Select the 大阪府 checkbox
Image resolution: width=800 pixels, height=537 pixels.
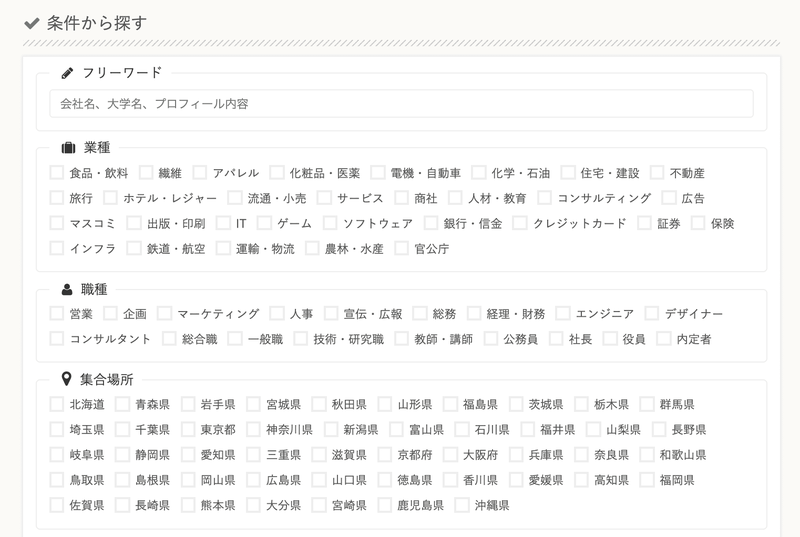coord(450,454)
